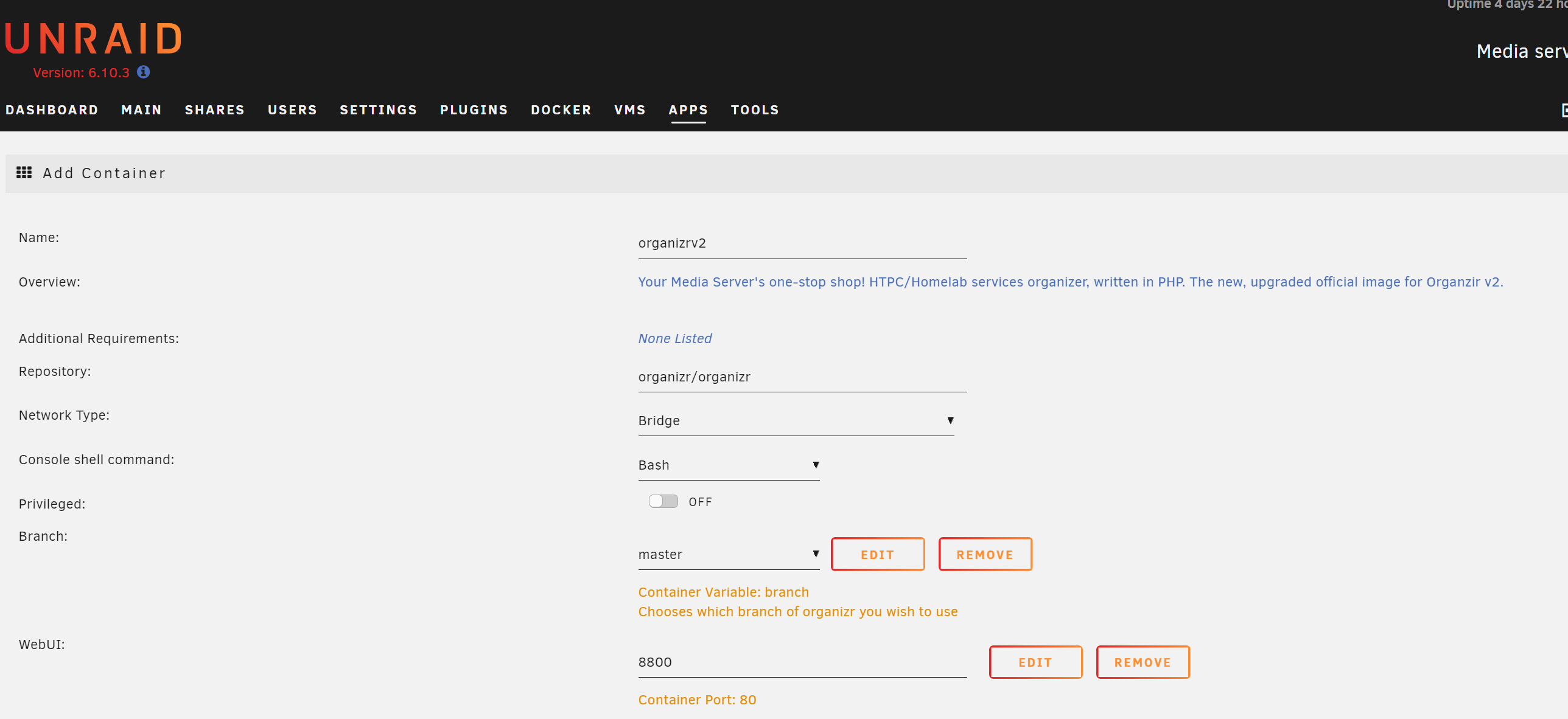Image resolution: width=1568 pixels, height=719 pixels.
Task: Open the Shares tab
Action: pyautogui.click(x=214, y=110)
